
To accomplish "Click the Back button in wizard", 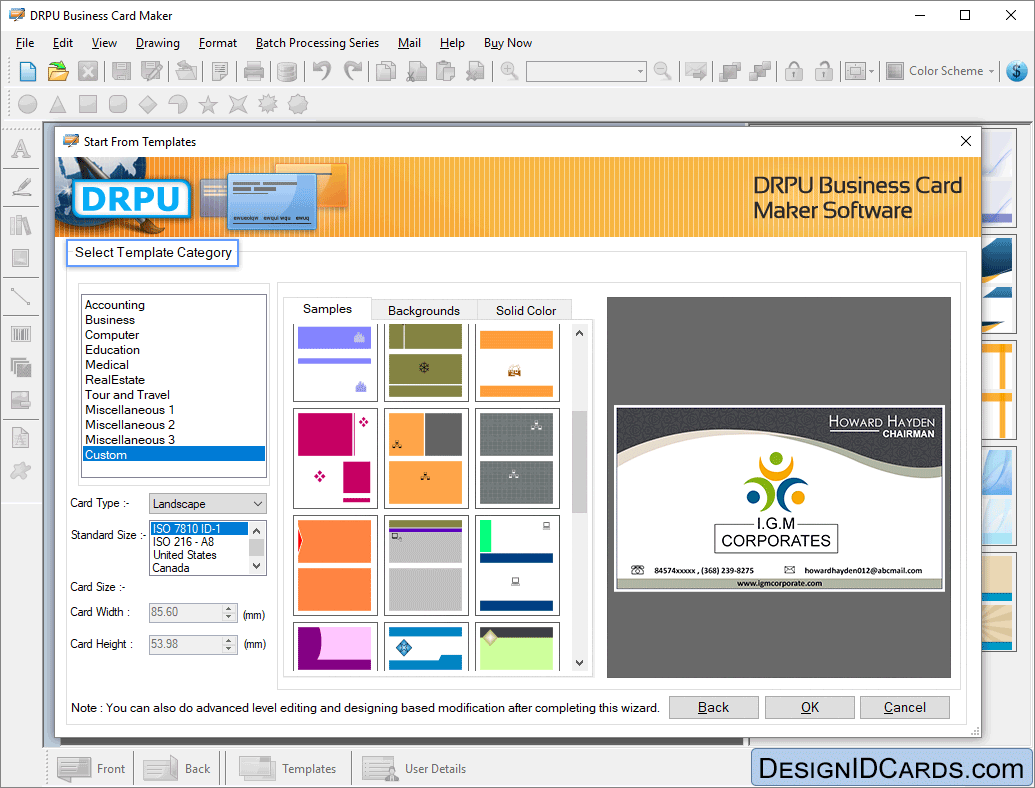I will tap(714, 707).
